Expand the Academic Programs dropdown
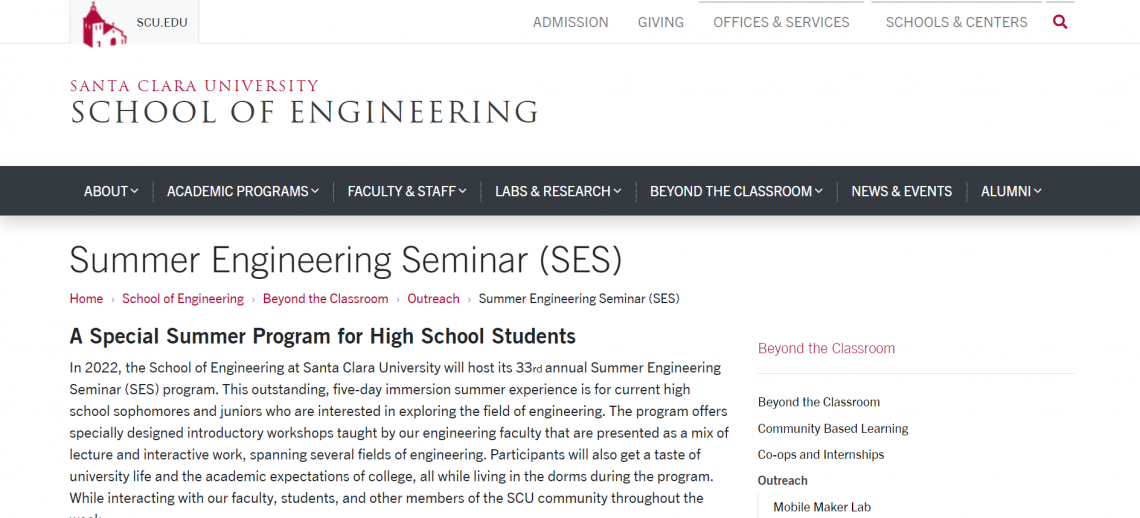 point(243,191)
